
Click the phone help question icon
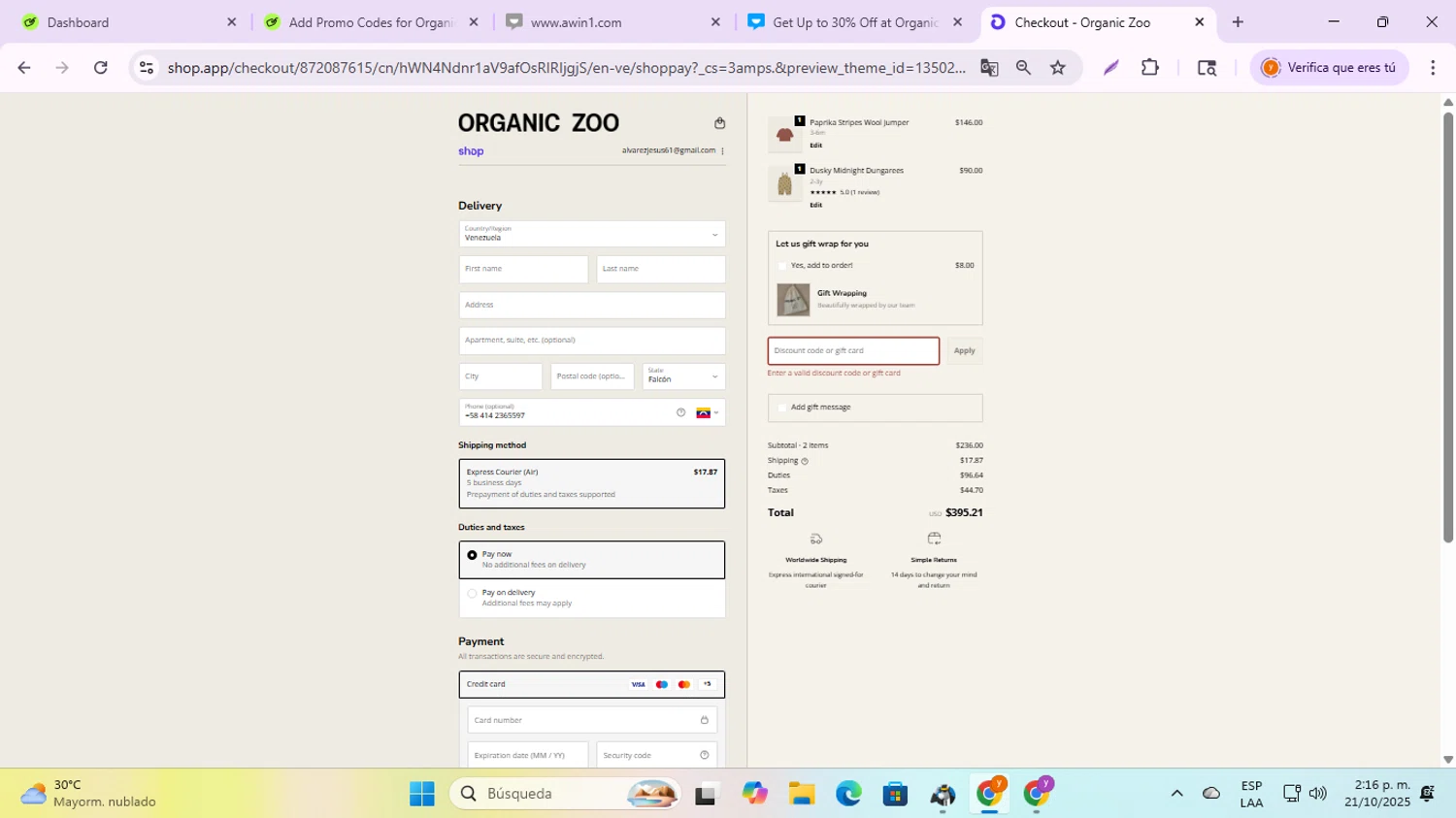680,412
